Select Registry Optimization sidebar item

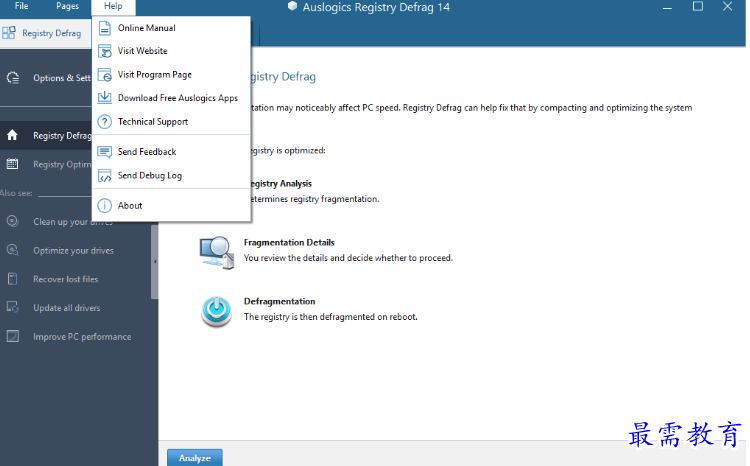(46, 164)
